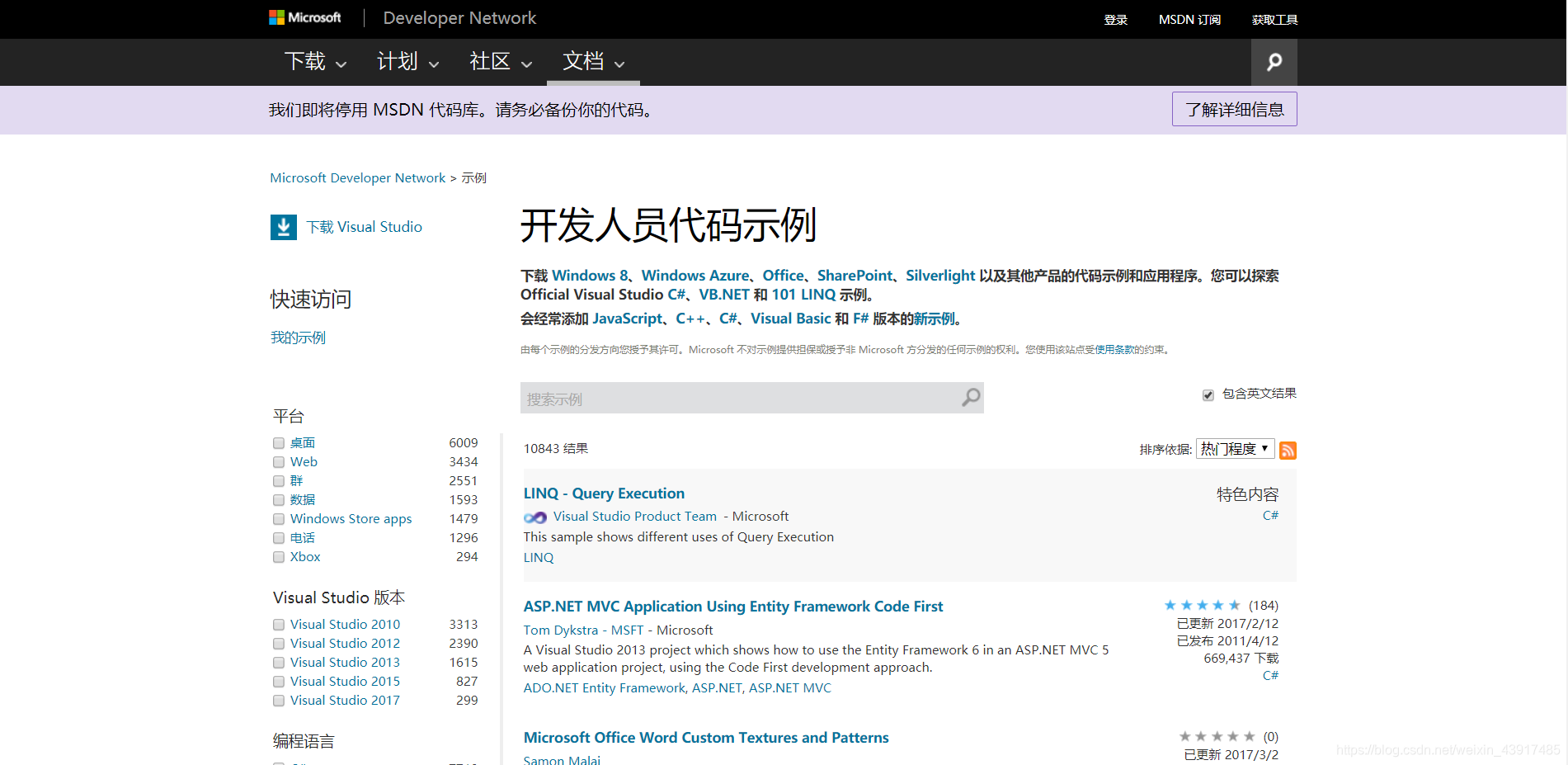This screenshot has width=1568, height=765.
Task: Check the Visual Studio 2013 filter checkbox
Action: 279,663
